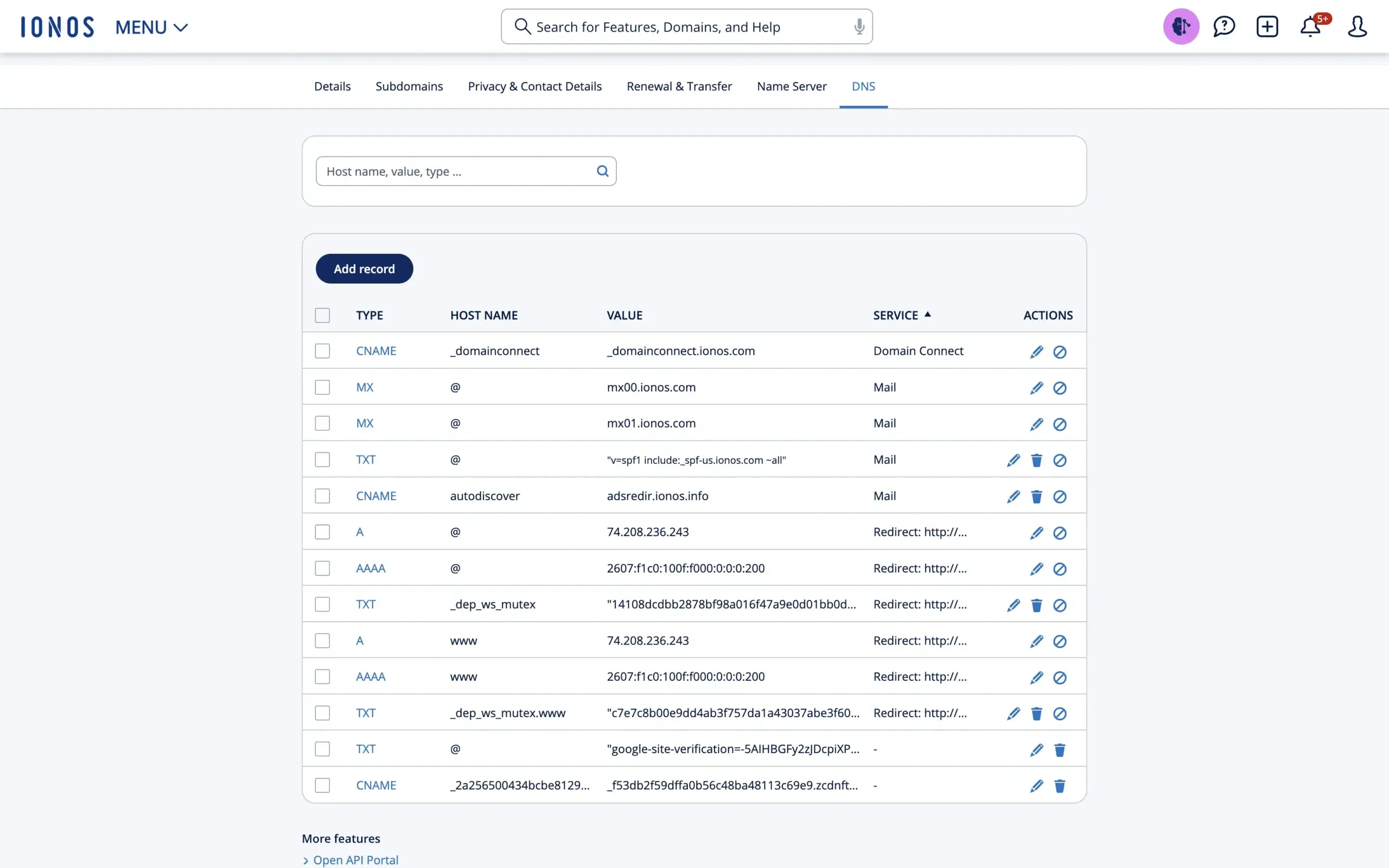Screen dimensions: 1389x868
Task: Open the _domainconnect CNAME record link
Action: [376, 350]
